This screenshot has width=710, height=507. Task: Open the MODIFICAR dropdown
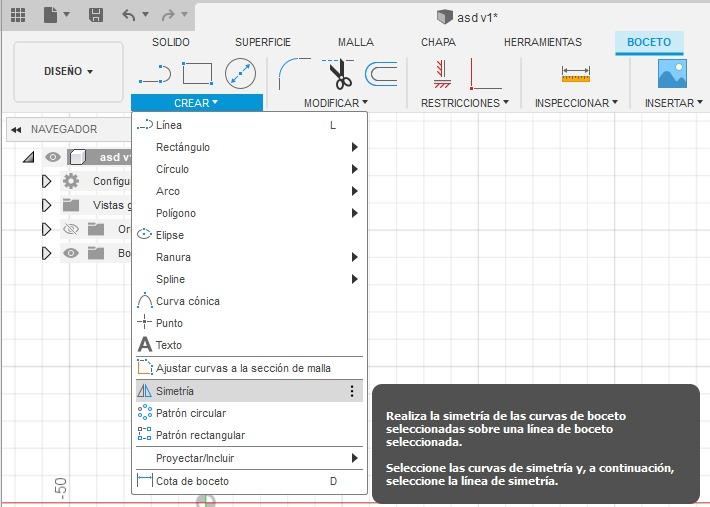click(336, 103)
